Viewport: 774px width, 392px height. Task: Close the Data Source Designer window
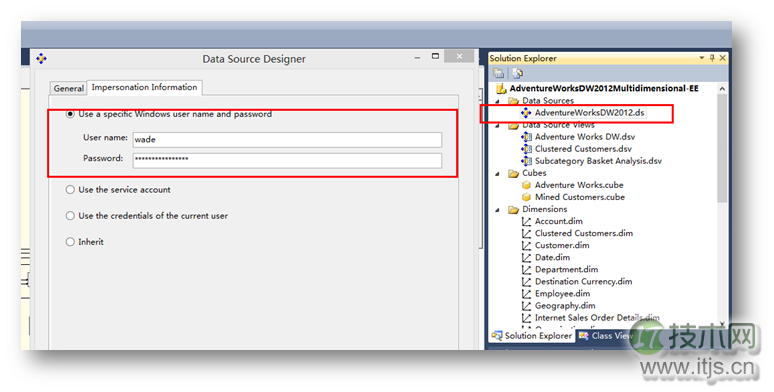click(x=459, y=56)
